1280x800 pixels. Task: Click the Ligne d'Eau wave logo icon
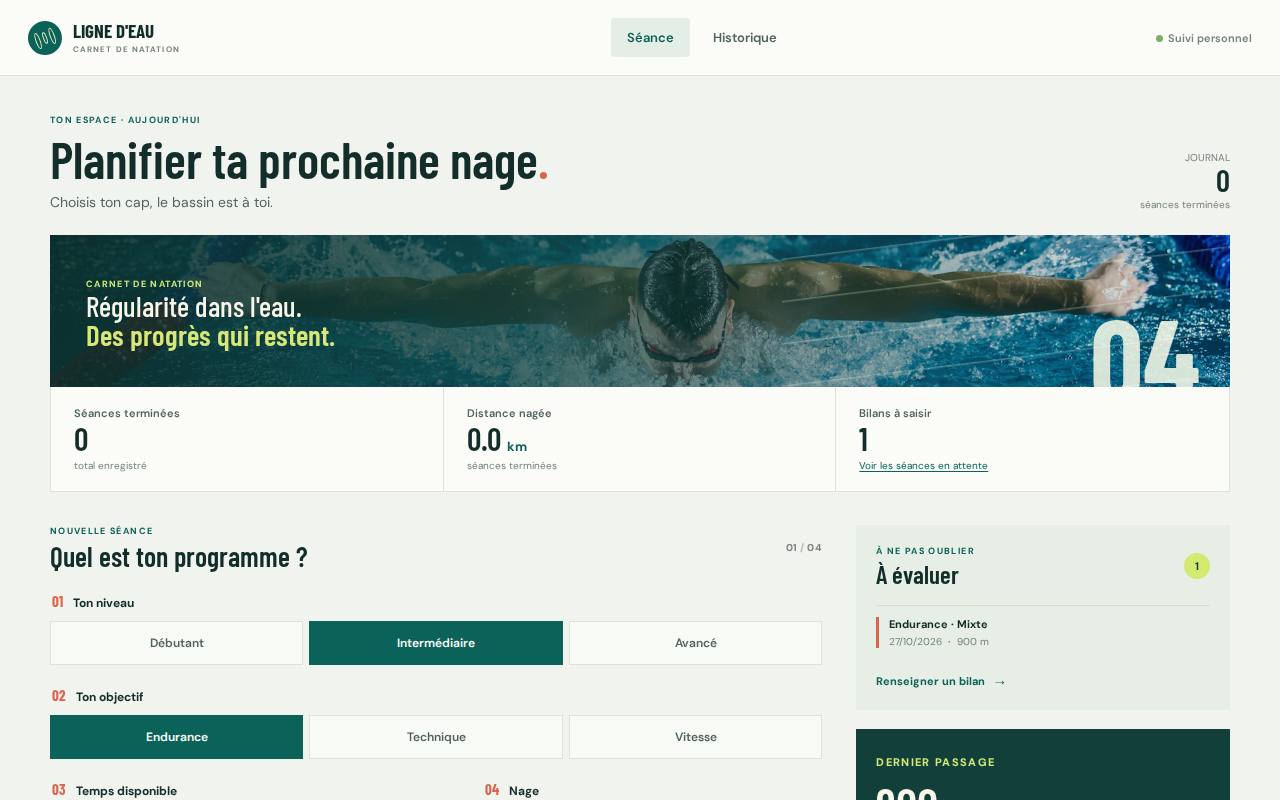coord(45,38)
